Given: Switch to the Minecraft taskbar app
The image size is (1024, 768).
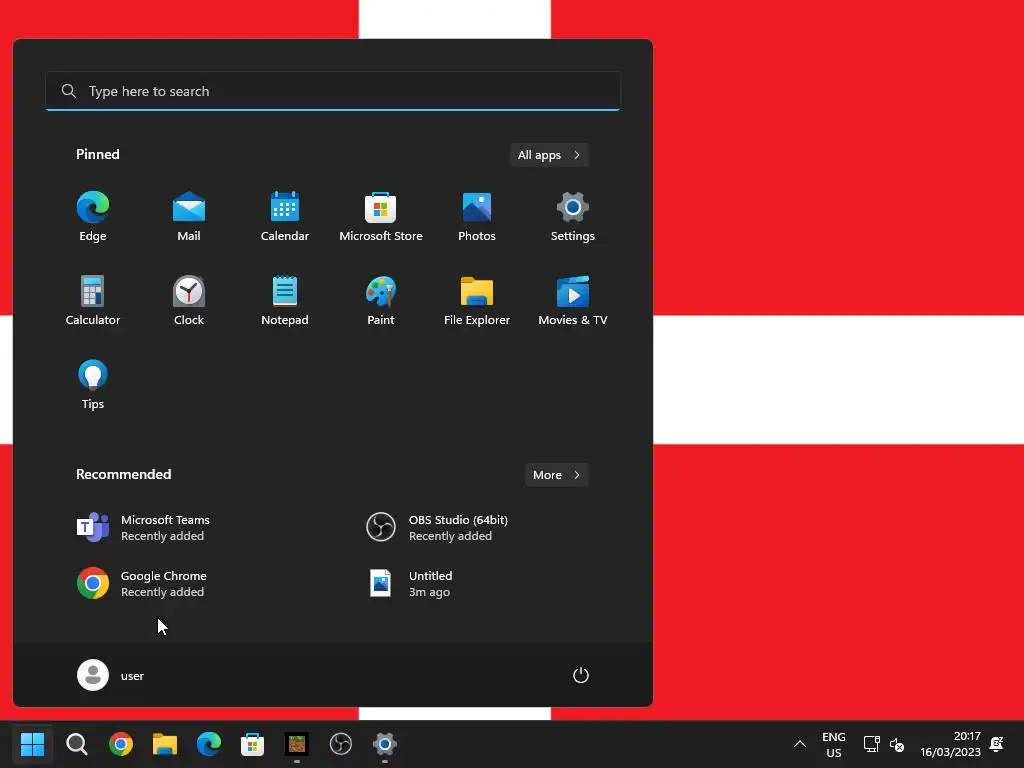Looking at the screenshot, I should pos(296,744).
